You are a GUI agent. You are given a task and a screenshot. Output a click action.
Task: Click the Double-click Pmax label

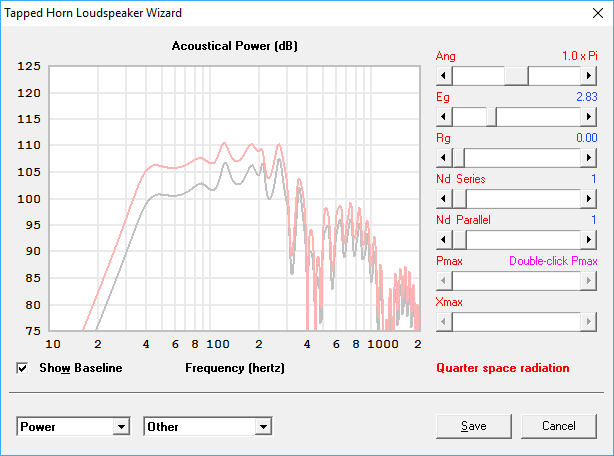(553, 261)
